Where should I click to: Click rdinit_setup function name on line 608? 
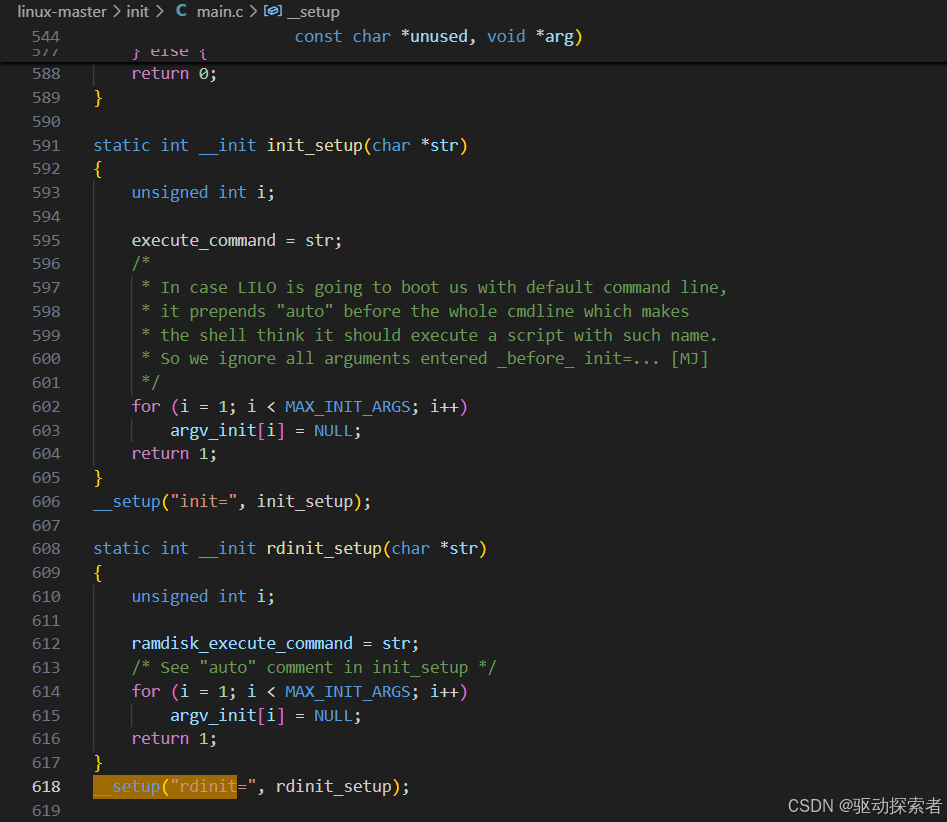click(324, 548)
